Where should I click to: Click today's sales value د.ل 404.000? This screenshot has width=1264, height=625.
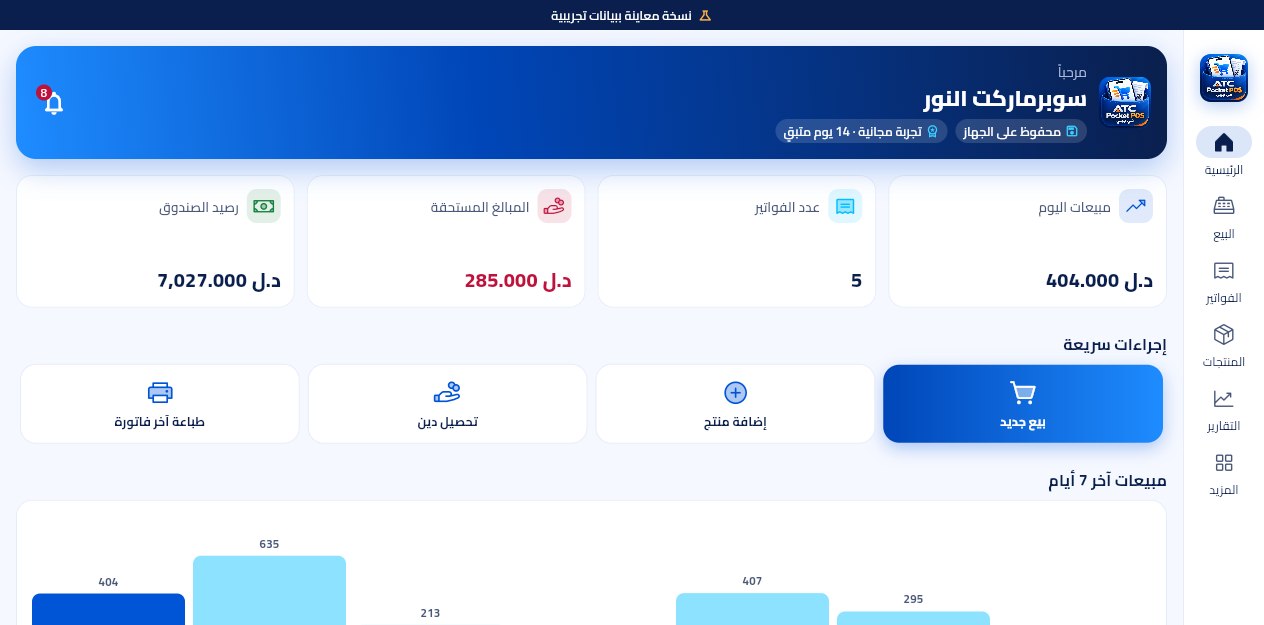click(x=1099, y=281)
